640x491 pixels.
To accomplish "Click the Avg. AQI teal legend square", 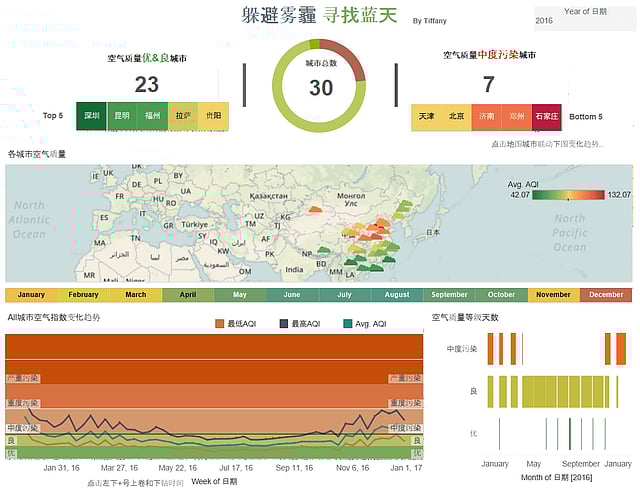I will pyautogui.click(x=348, y=324).
